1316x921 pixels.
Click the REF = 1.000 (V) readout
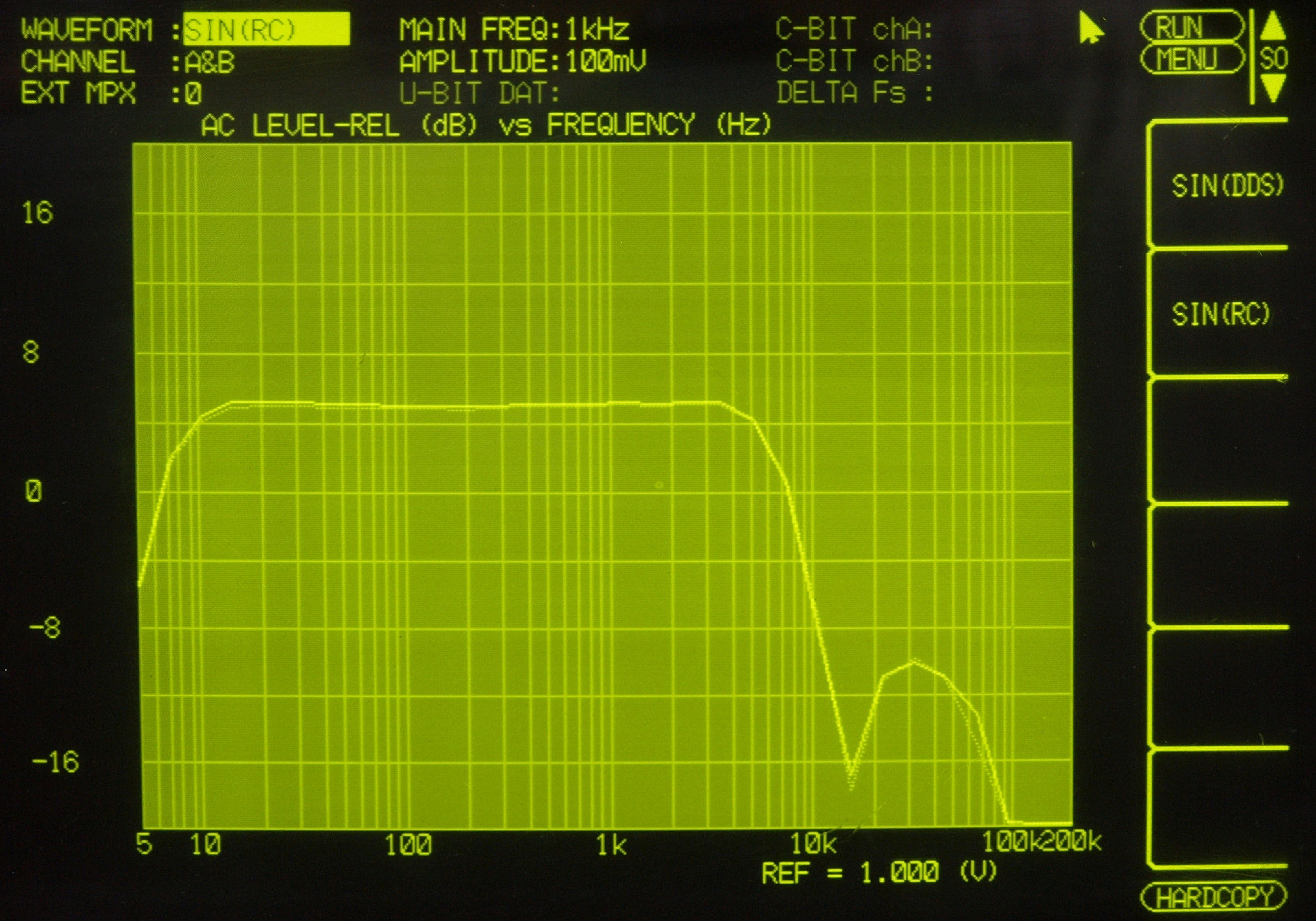(x=878, y=873)
